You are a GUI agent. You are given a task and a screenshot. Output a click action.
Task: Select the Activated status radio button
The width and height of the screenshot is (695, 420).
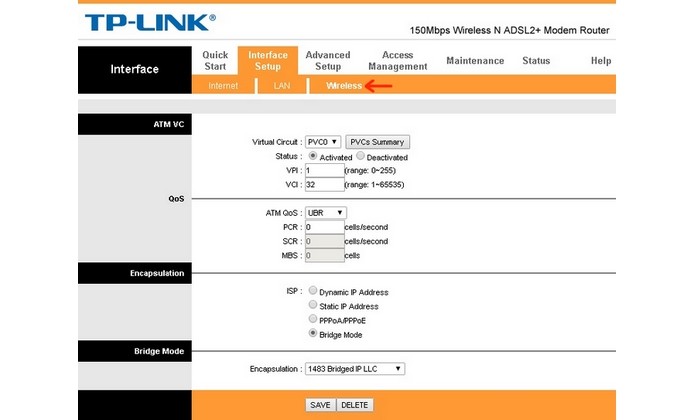(313, 156)
